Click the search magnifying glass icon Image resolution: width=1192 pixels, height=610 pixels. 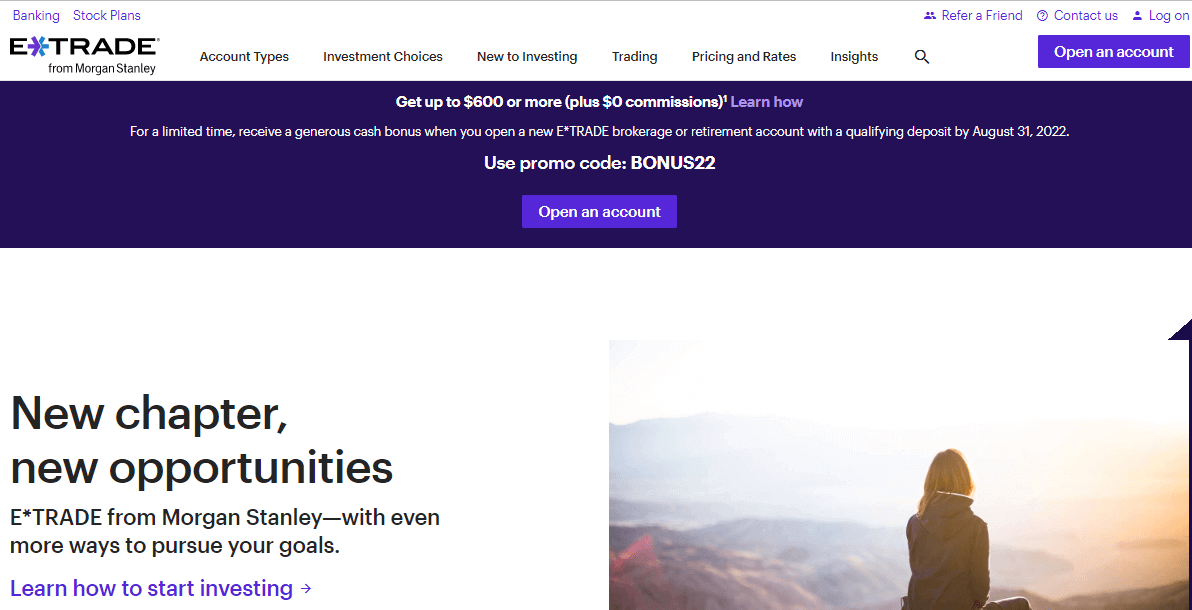pyautogui.click(x=921, y=57)
